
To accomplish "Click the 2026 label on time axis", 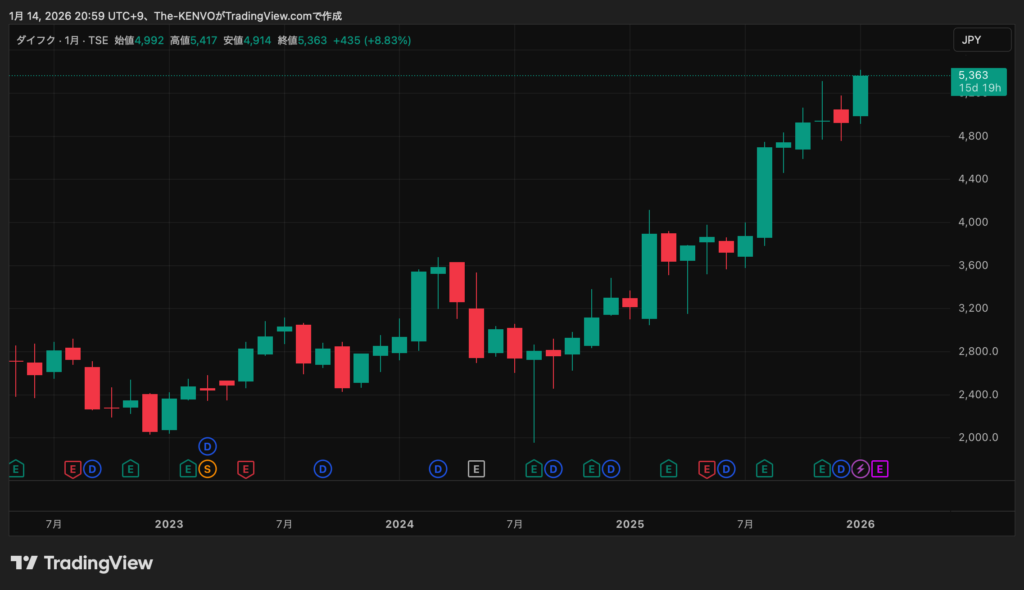I will click(x=860, y=524).
